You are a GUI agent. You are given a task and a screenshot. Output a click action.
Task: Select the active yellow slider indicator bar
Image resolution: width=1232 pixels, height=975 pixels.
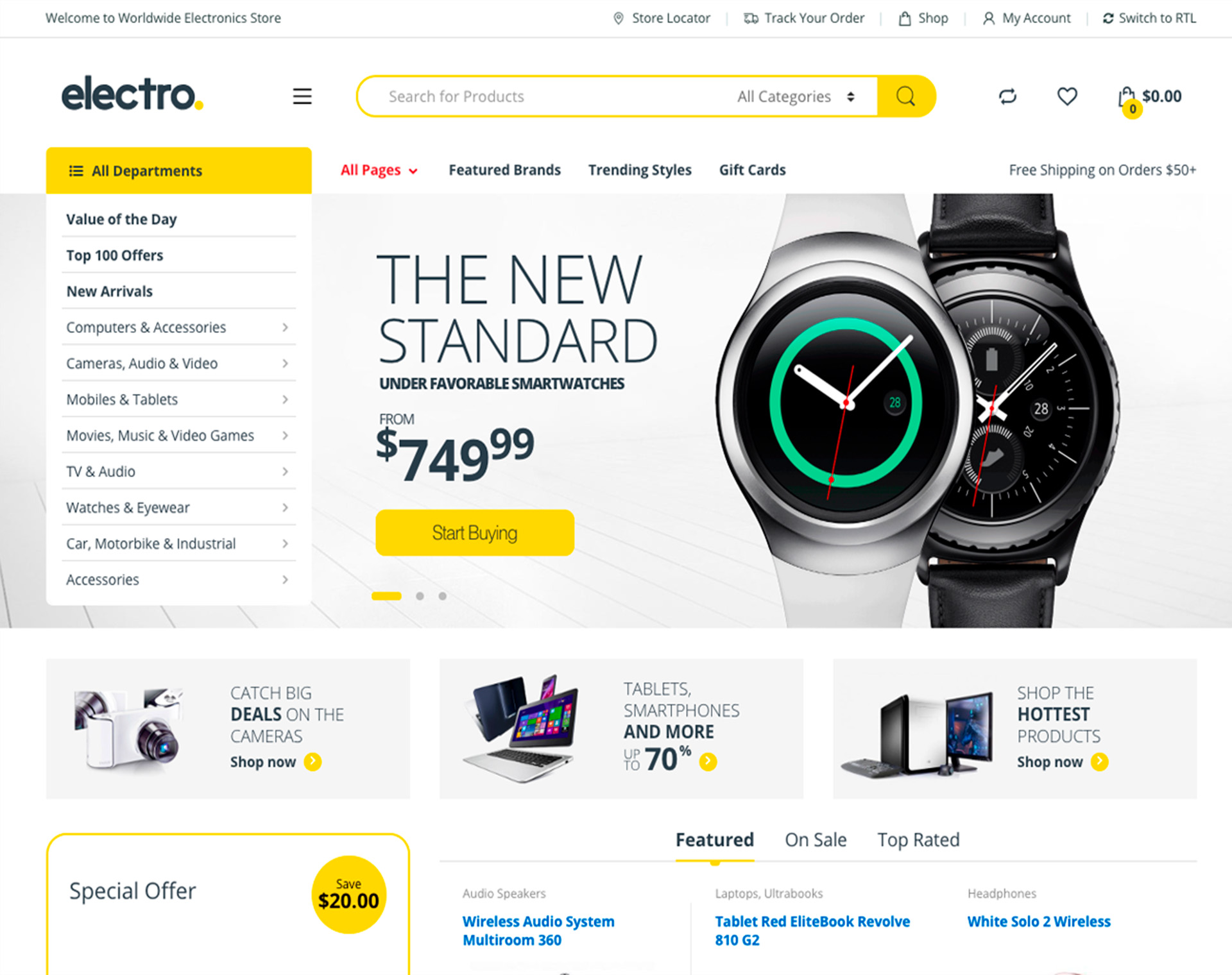pos(386,596)
